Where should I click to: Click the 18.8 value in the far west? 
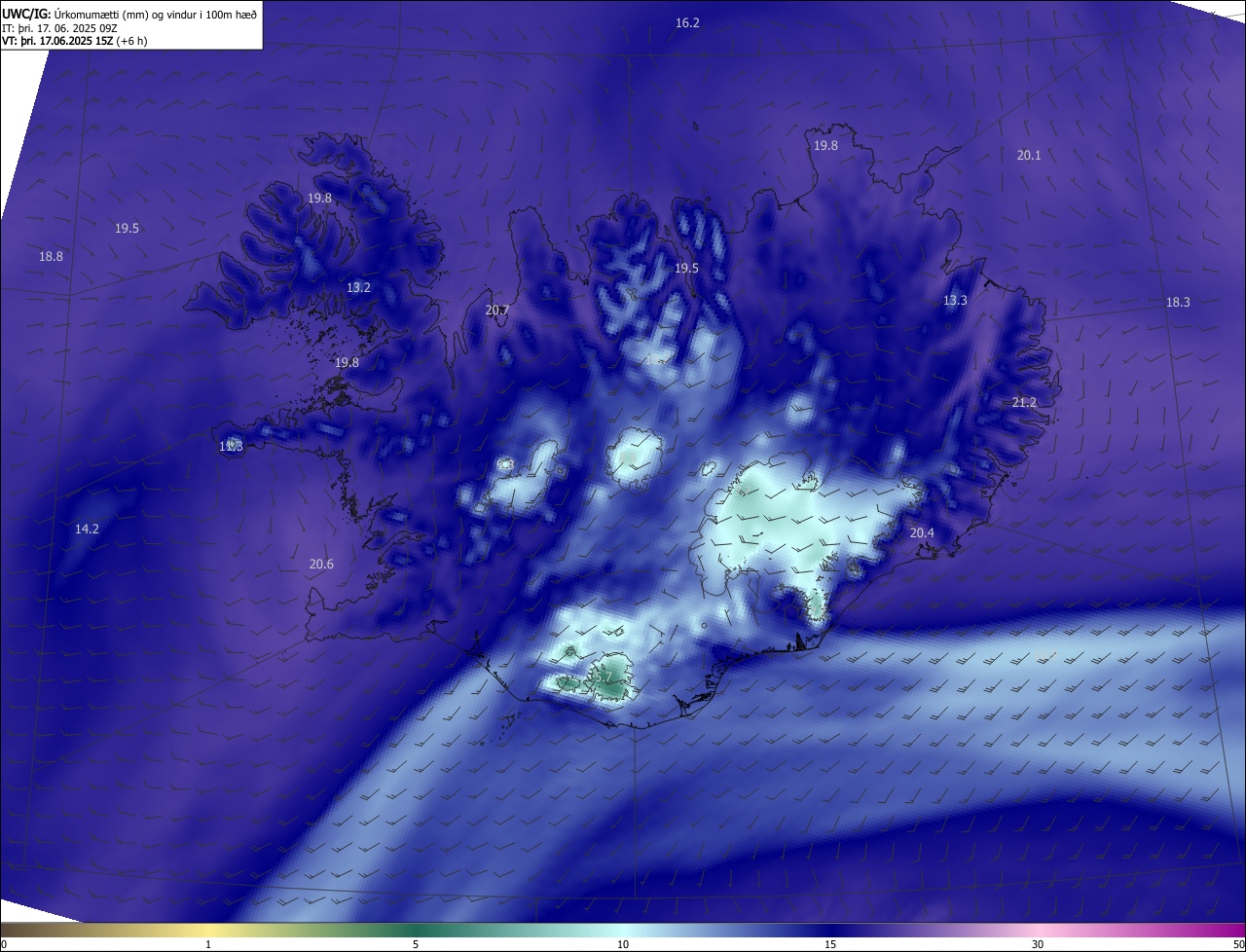coord(51,256)
